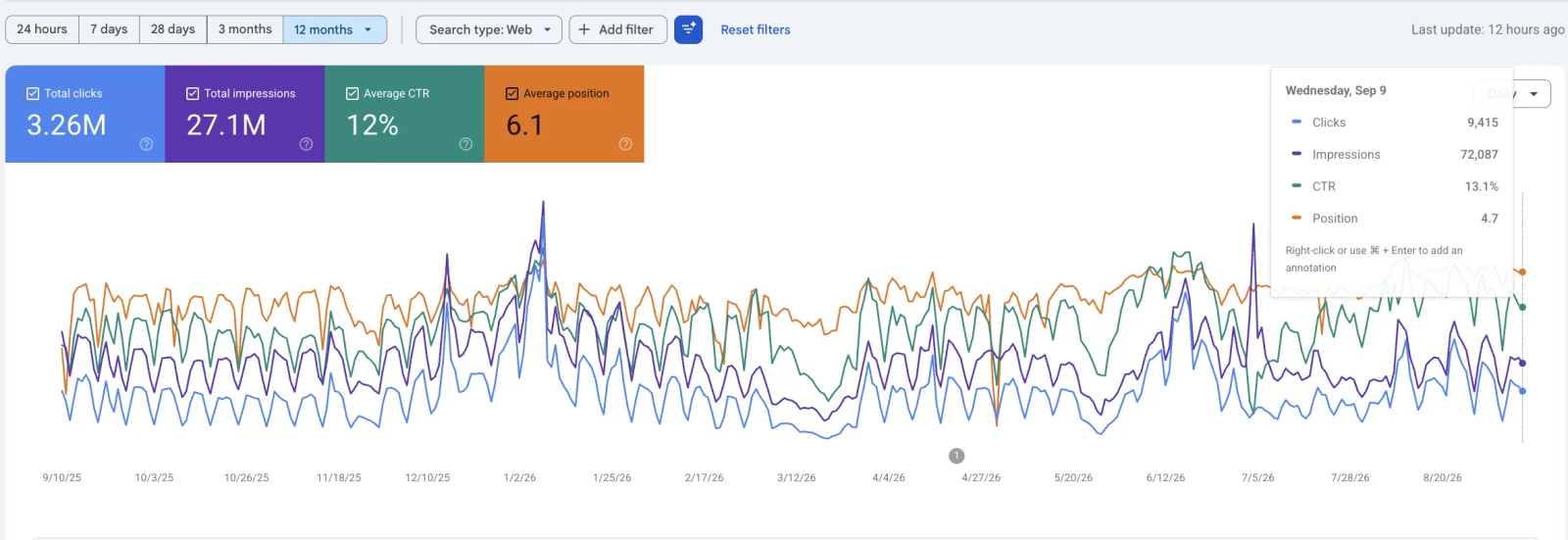Toggle the Total impressions checkbox

pos(193,93)
